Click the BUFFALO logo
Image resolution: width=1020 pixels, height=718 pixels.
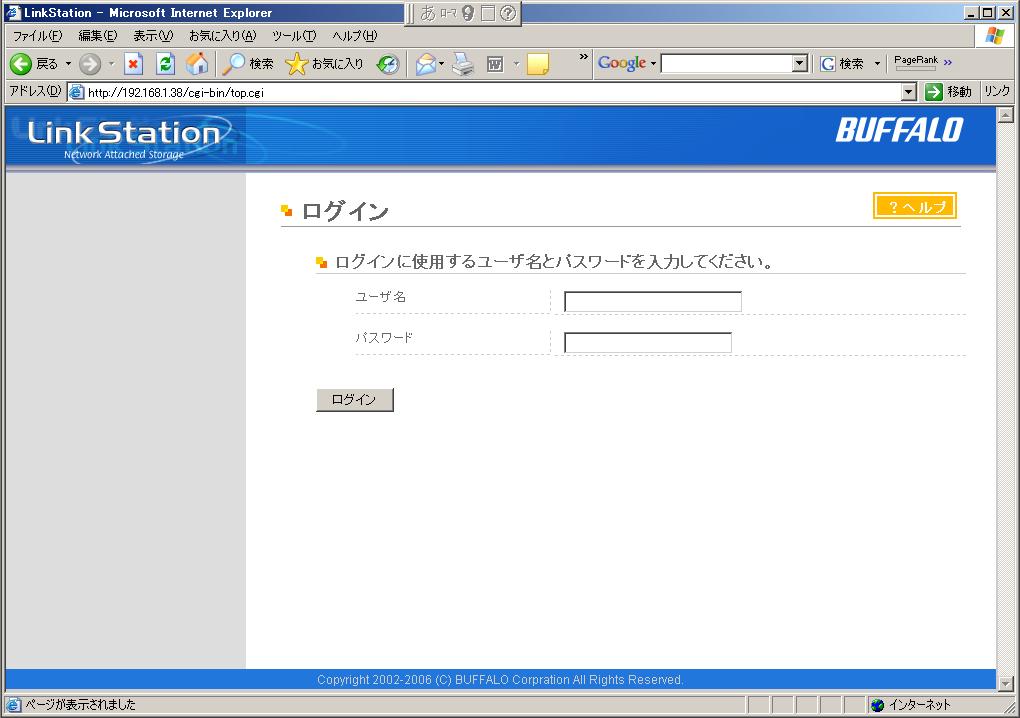point(900,130)
